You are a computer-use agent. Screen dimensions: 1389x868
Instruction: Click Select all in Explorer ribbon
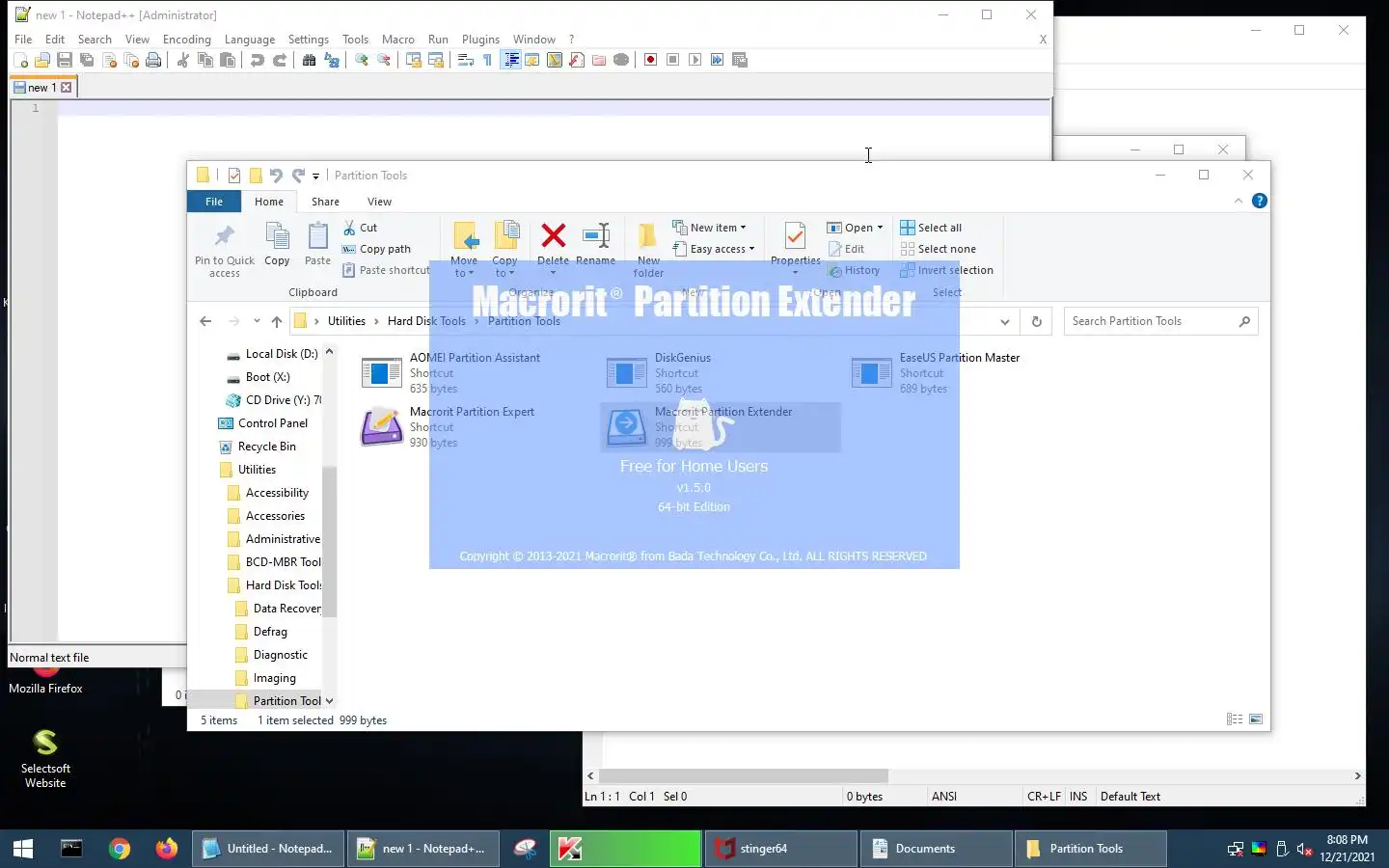click(931, 228)
